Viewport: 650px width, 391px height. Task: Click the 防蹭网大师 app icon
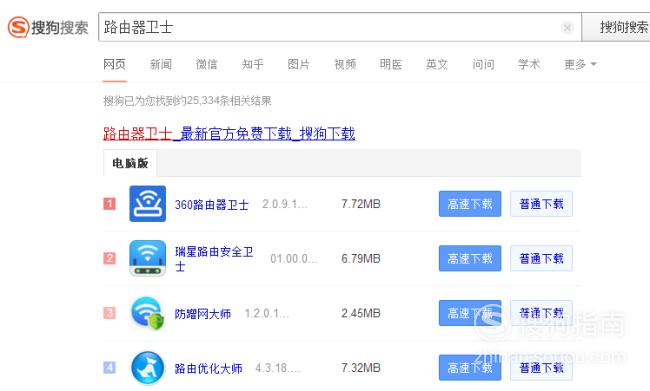click(148, 313)
